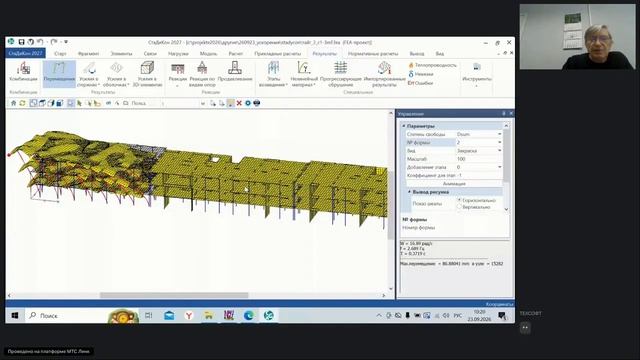
Task: Click the redo arrow in quick access bar
Action: click(x=53, y=42)
